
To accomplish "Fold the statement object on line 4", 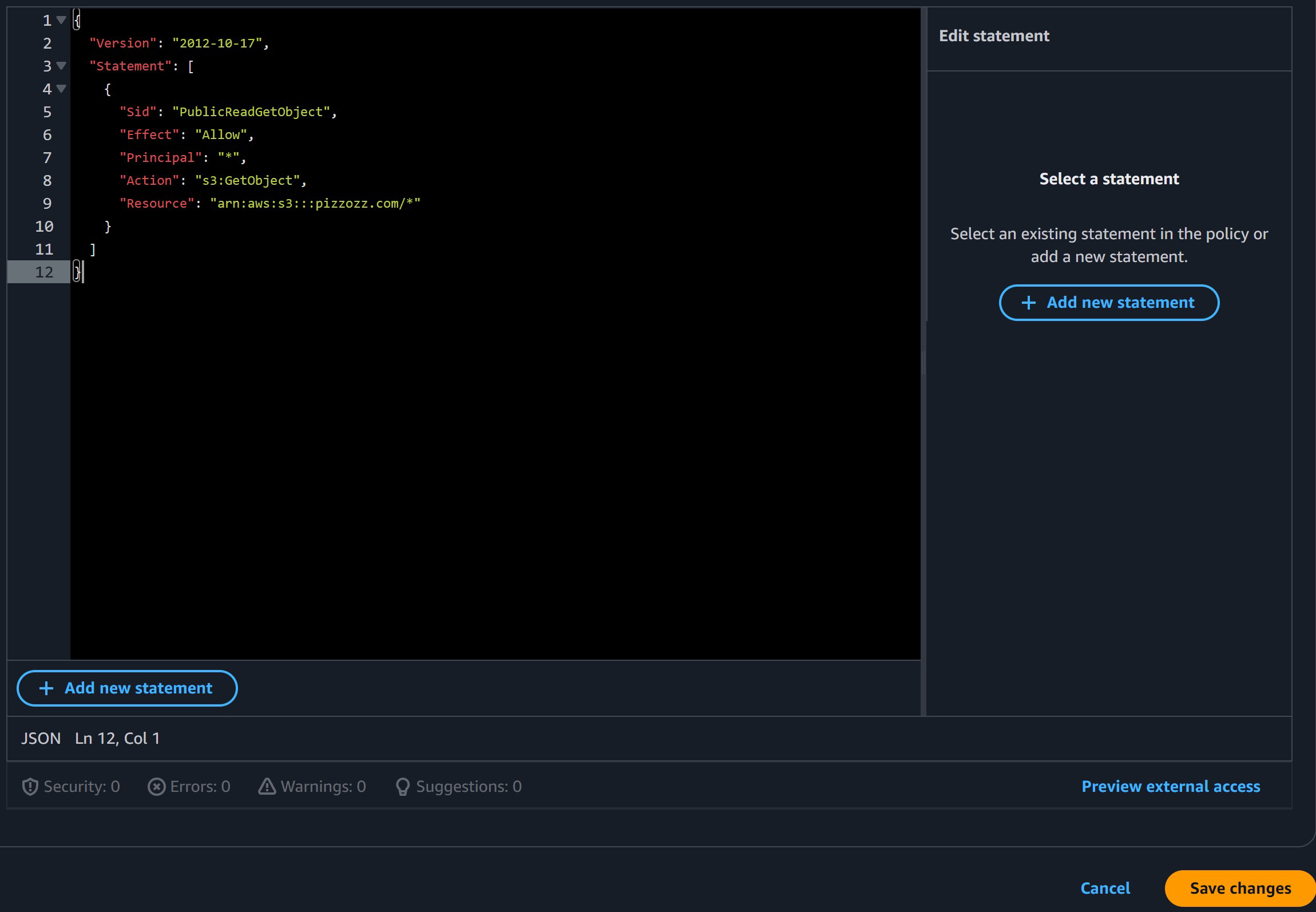I will tap(61, 89).
